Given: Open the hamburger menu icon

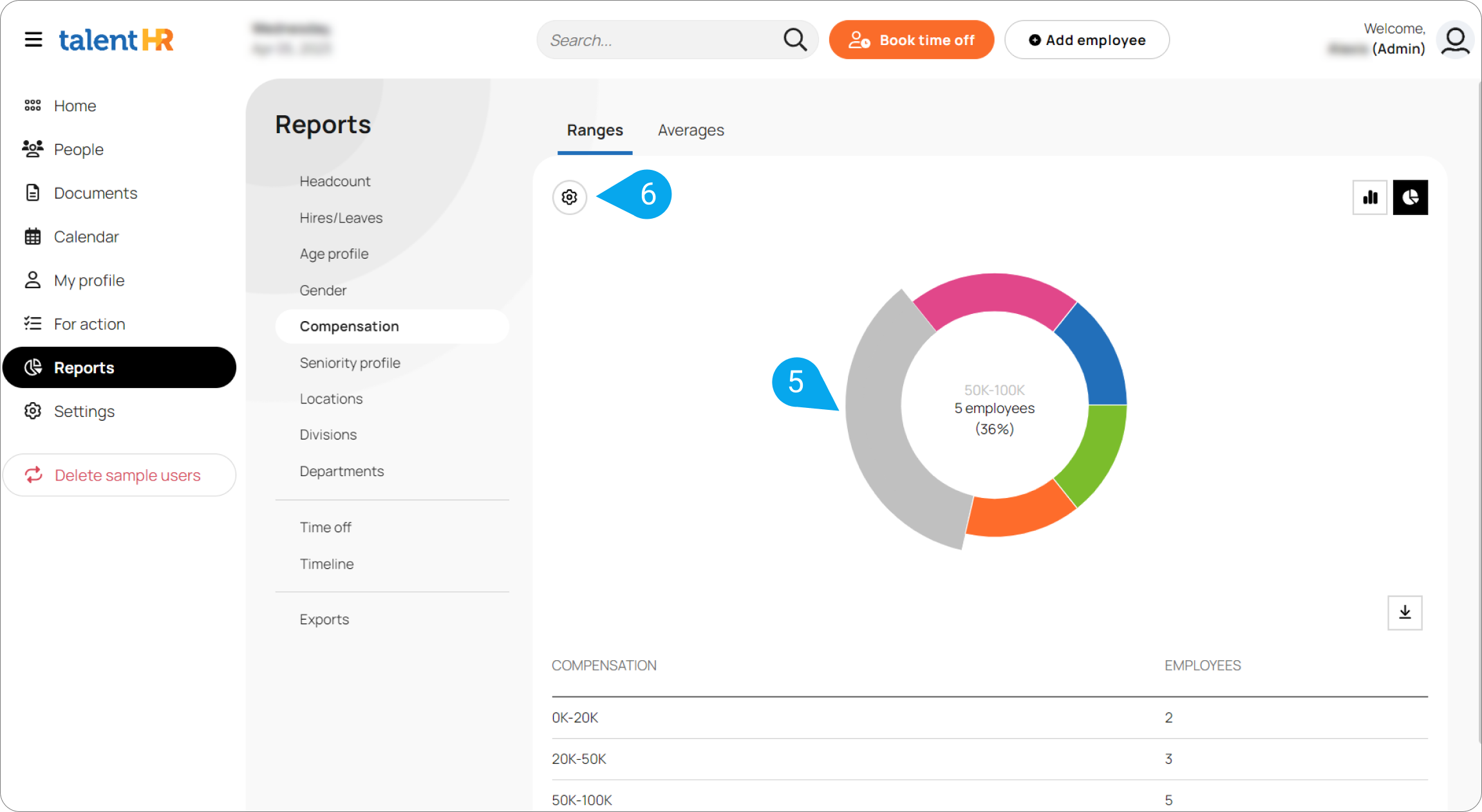Looking at the screenshot, I should [33, 40].
